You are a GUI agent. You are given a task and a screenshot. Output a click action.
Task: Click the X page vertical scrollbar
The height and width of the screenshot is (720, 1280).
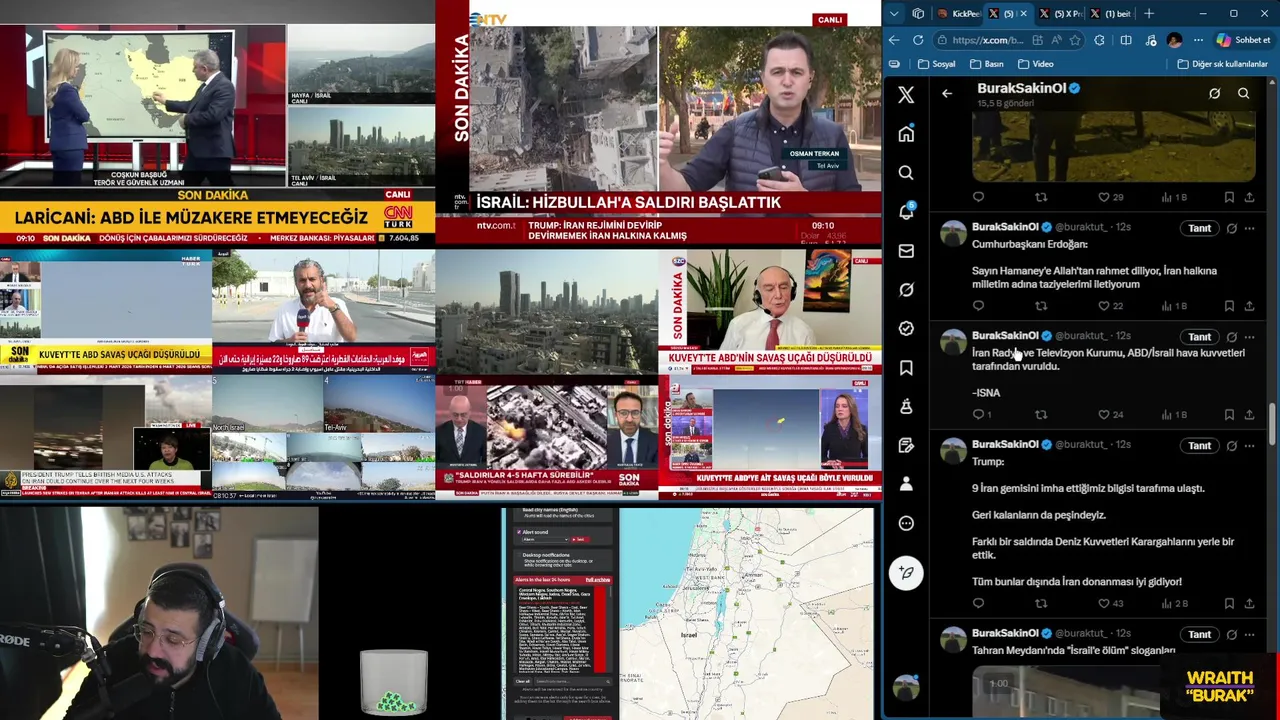(1272, 425)
